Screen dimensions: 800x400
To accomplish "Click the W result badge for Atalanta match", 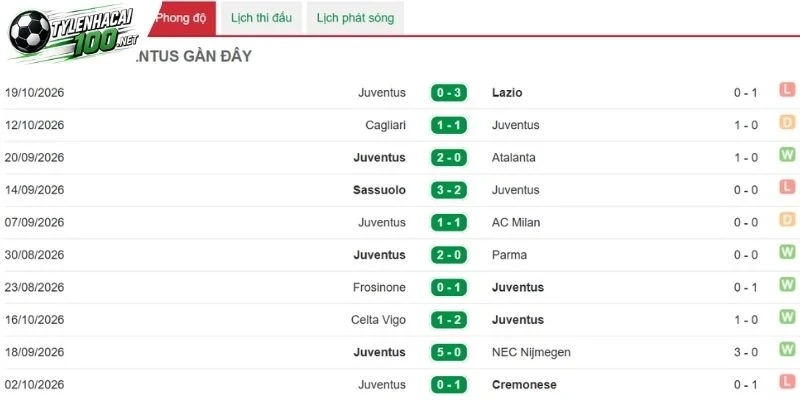I will (x=787, y=155).
